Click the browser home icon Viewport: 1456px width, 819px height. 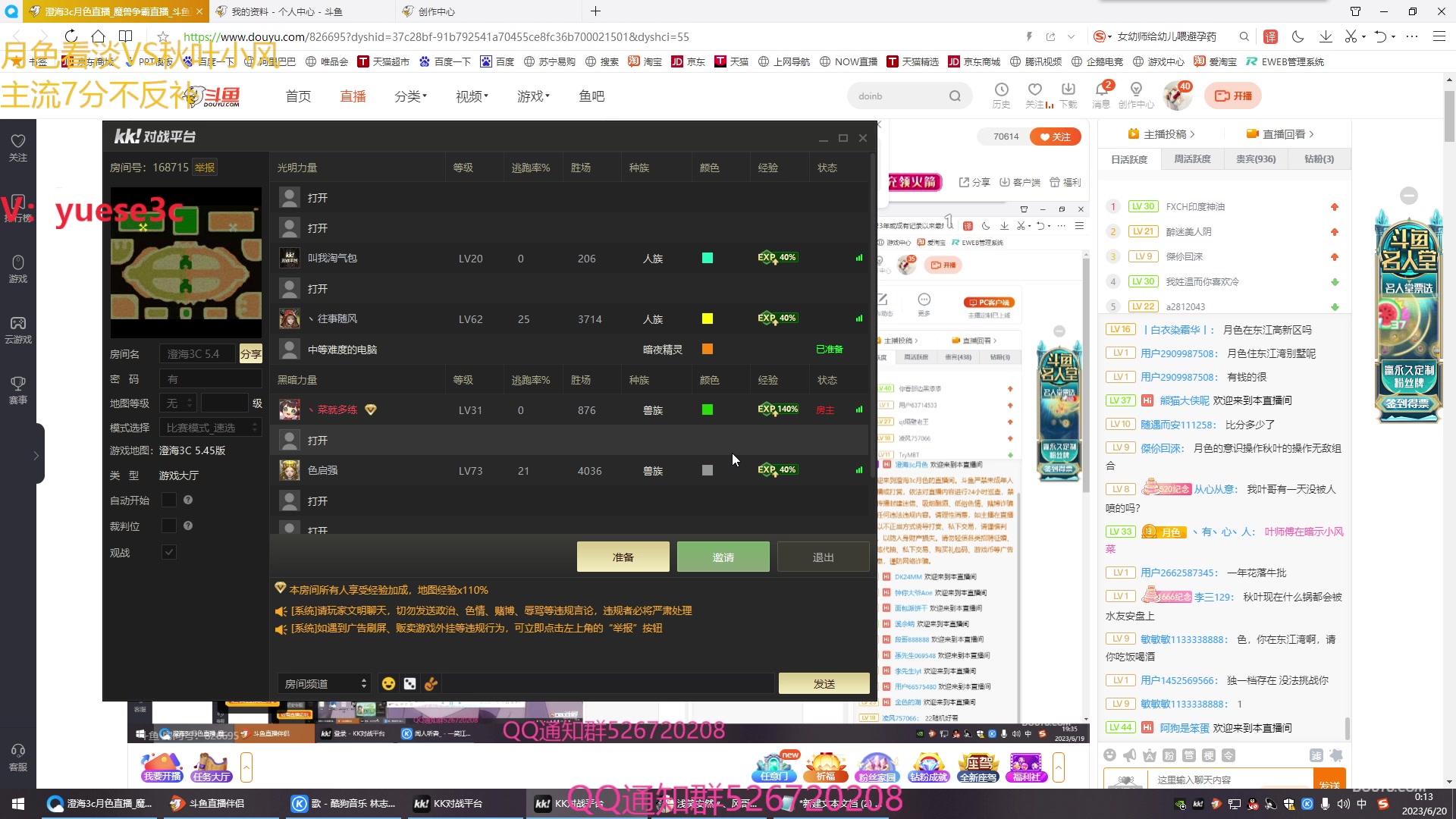click(99, 36)
